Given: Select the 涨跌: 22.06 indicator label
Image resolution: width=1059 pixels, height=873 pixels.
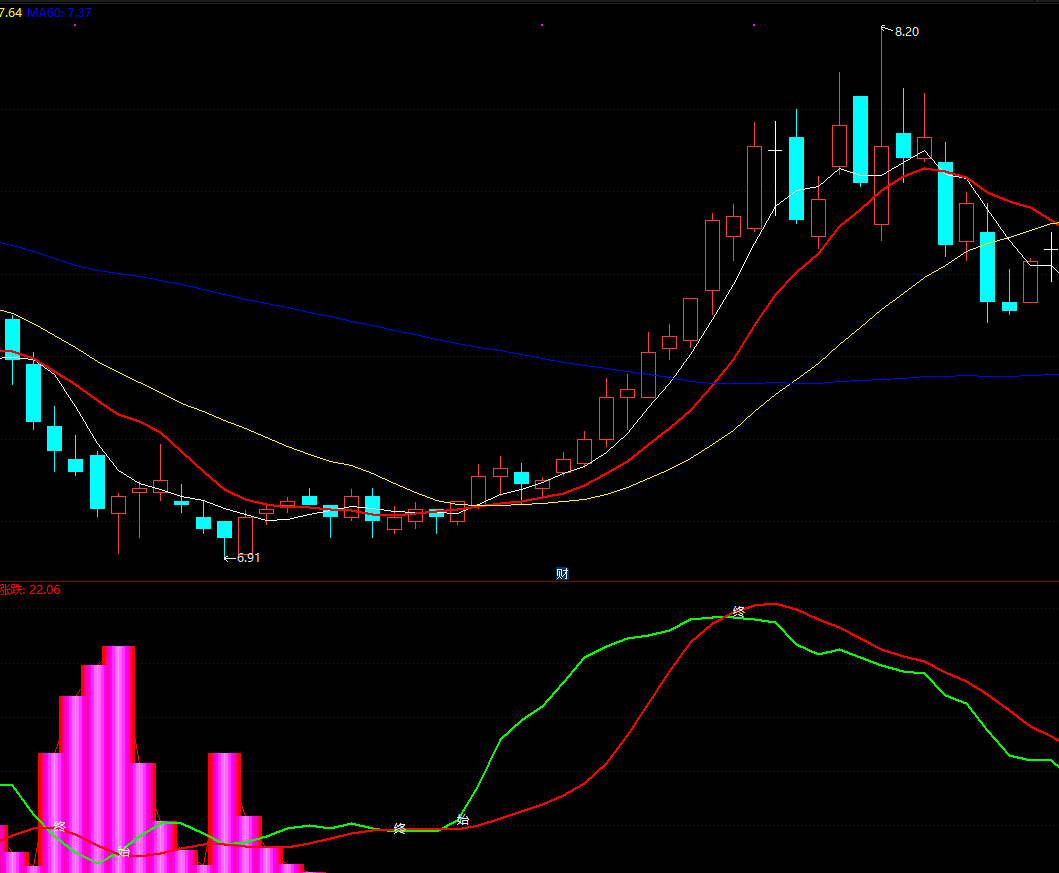Looking at the screenshot, I should coord(30,589).
